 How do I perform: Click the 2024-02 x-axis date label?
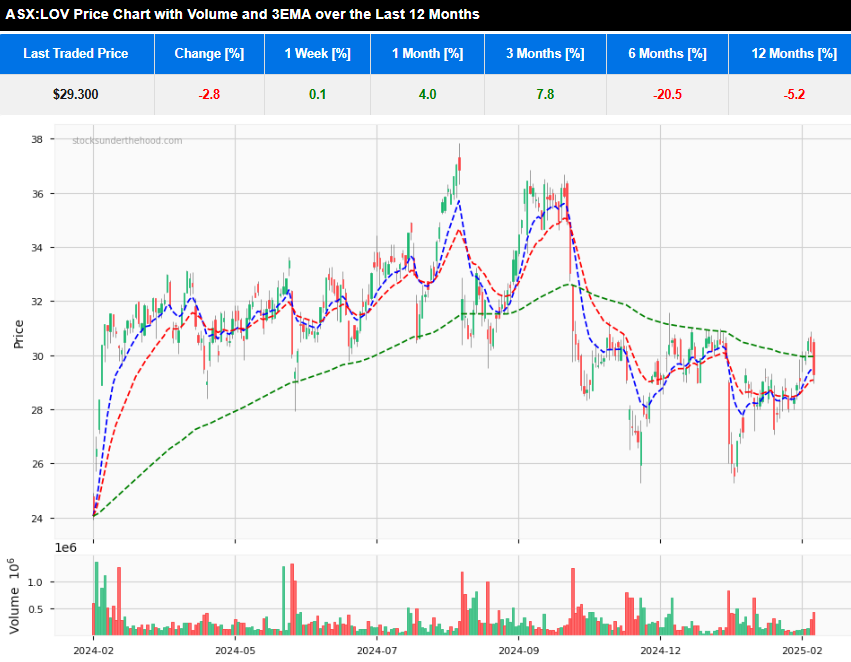[93, 651]
